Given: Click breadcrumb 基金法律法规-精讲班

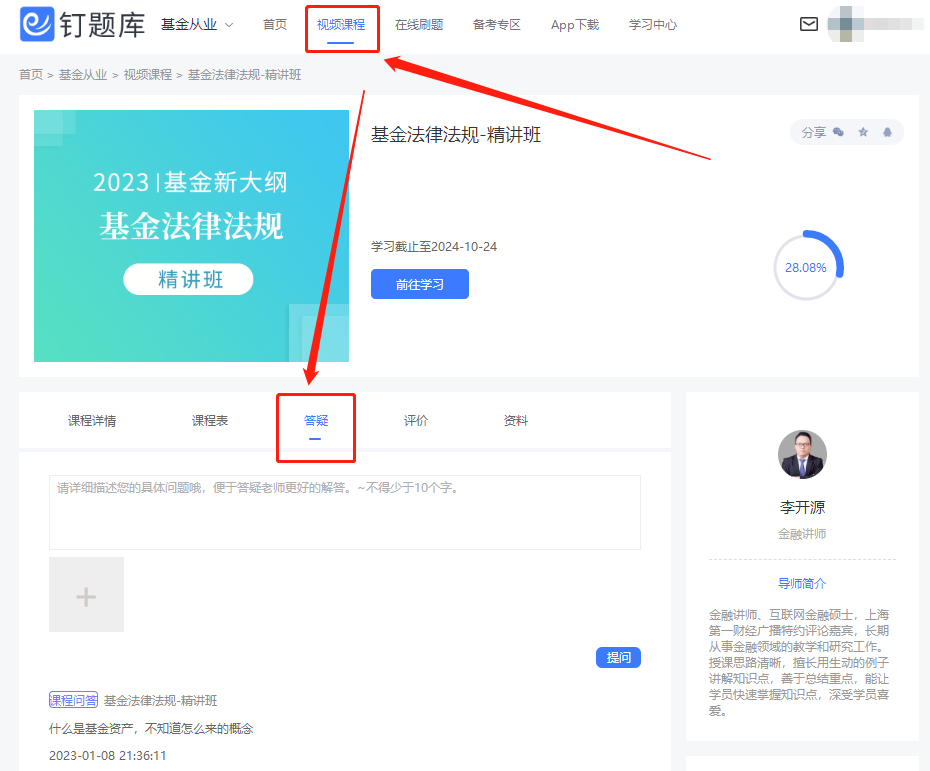Looking at the screenshot, I should [244, 75].
